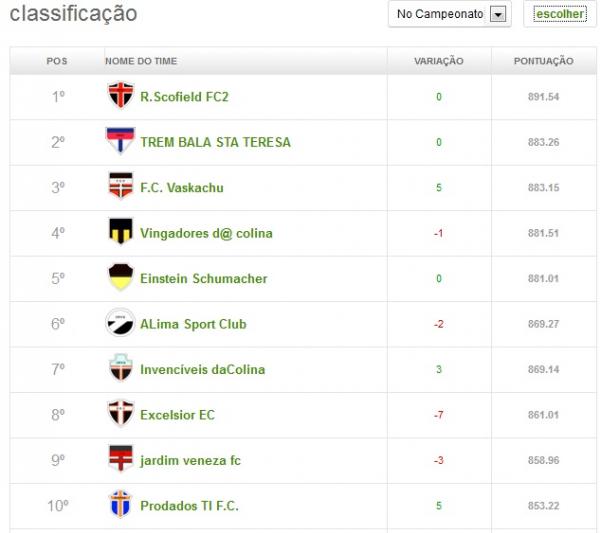Click the F.C. Vaskachu team crest

coord(120,187)
